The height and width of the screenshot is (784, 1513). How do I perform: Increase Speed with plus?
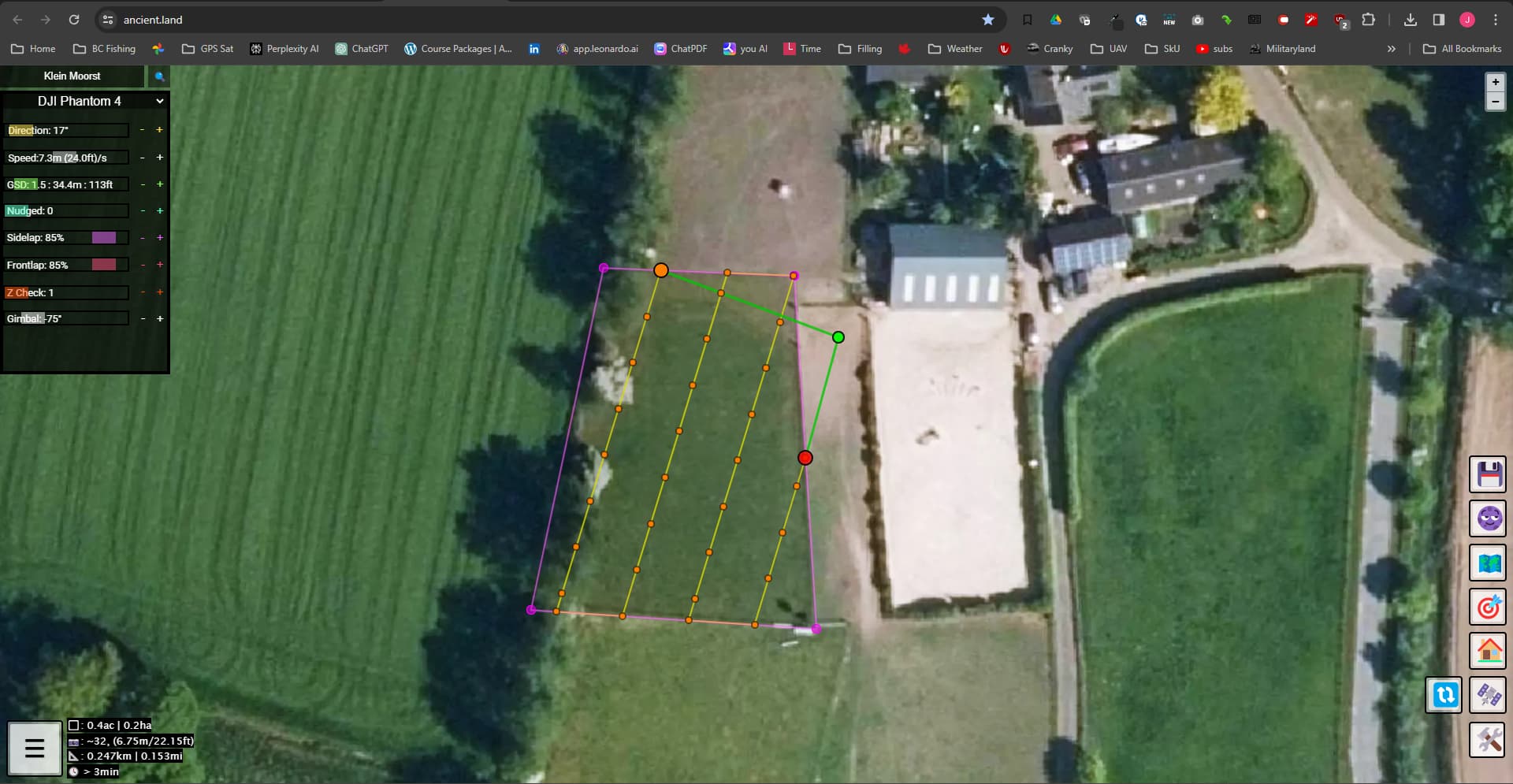tap(159, 158)
